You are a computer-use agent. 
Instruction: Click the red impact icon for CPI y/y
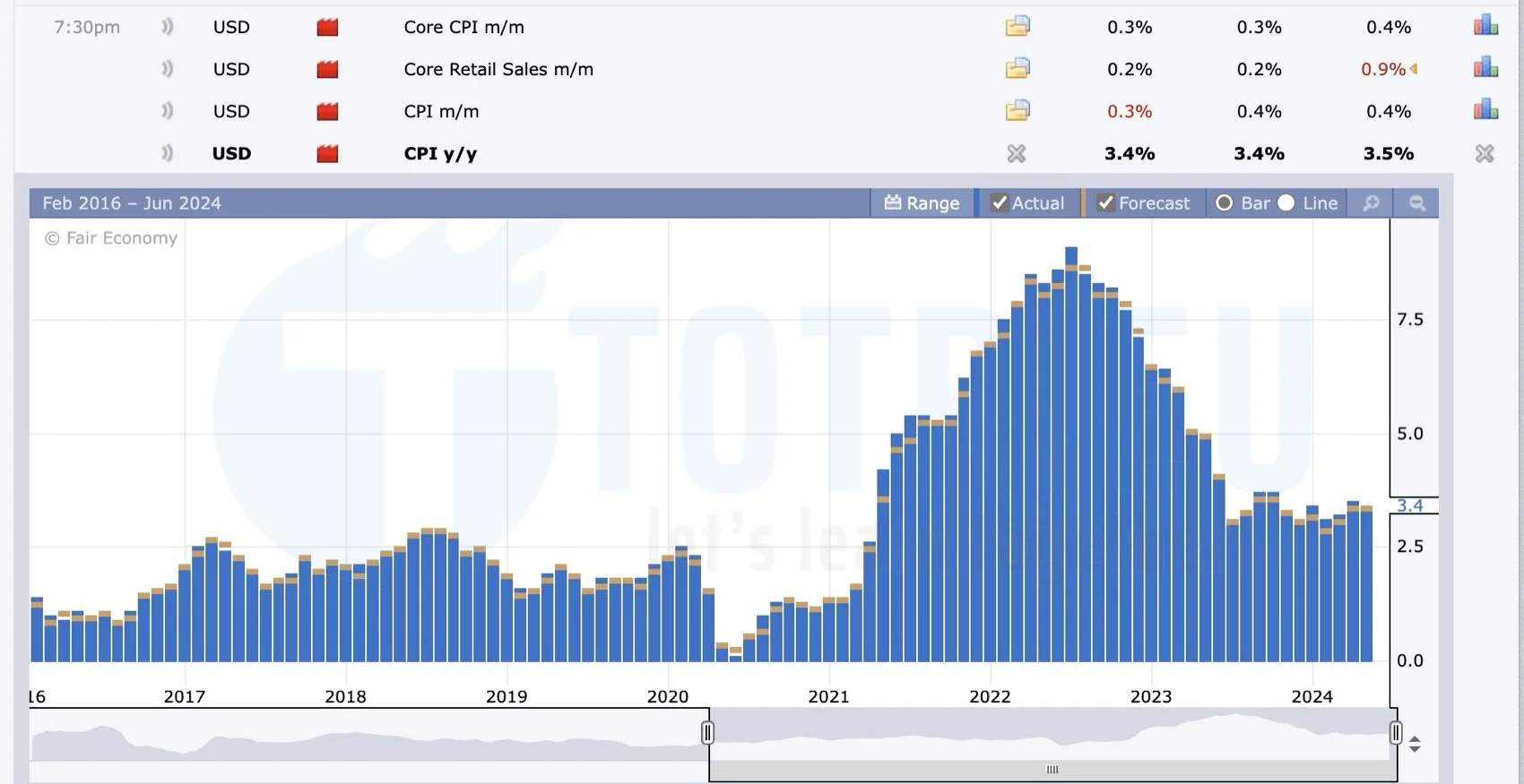pos(327,154)
